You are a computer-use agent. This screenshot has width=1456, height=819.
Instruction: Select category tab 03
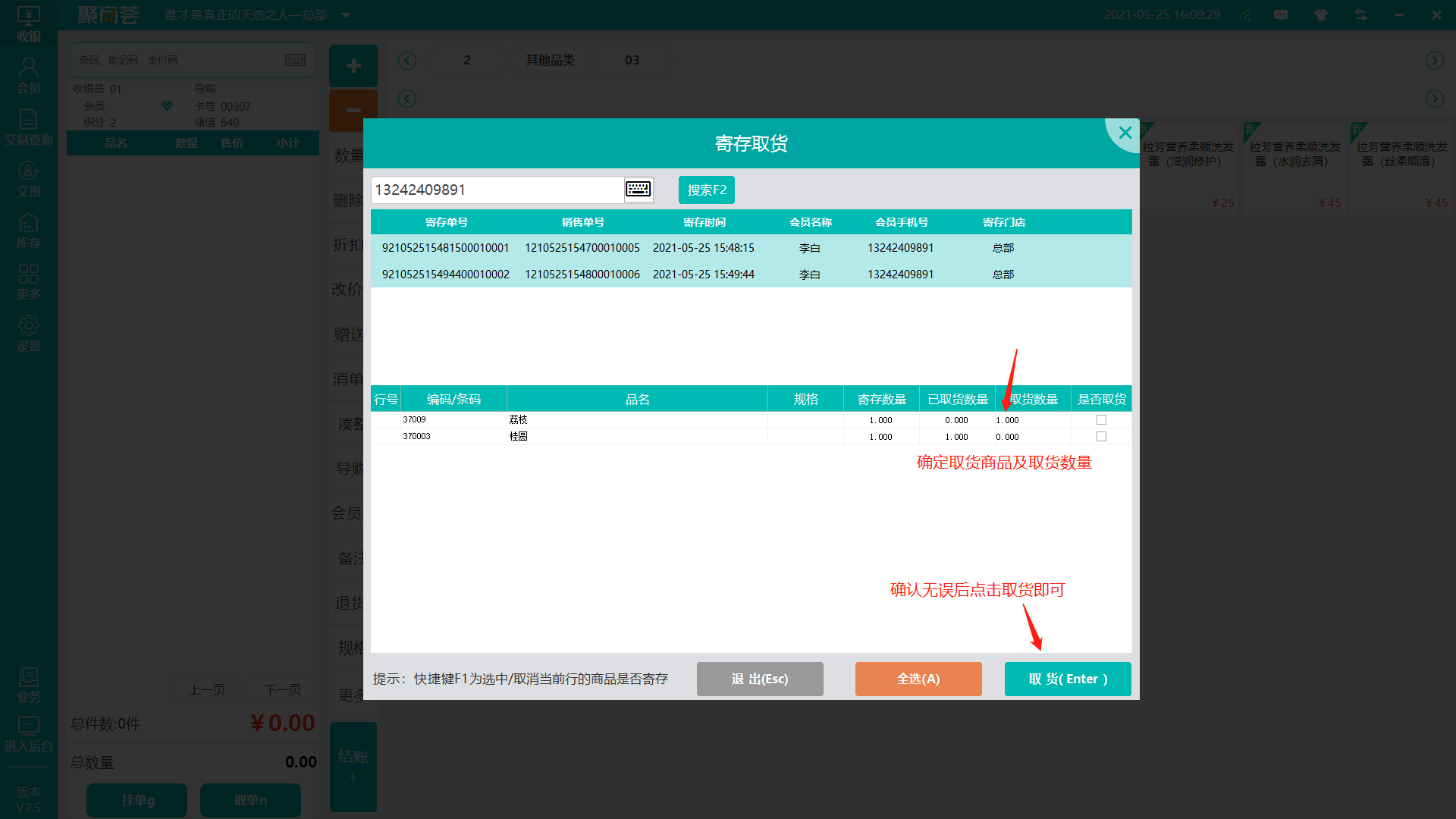point(632,60)
